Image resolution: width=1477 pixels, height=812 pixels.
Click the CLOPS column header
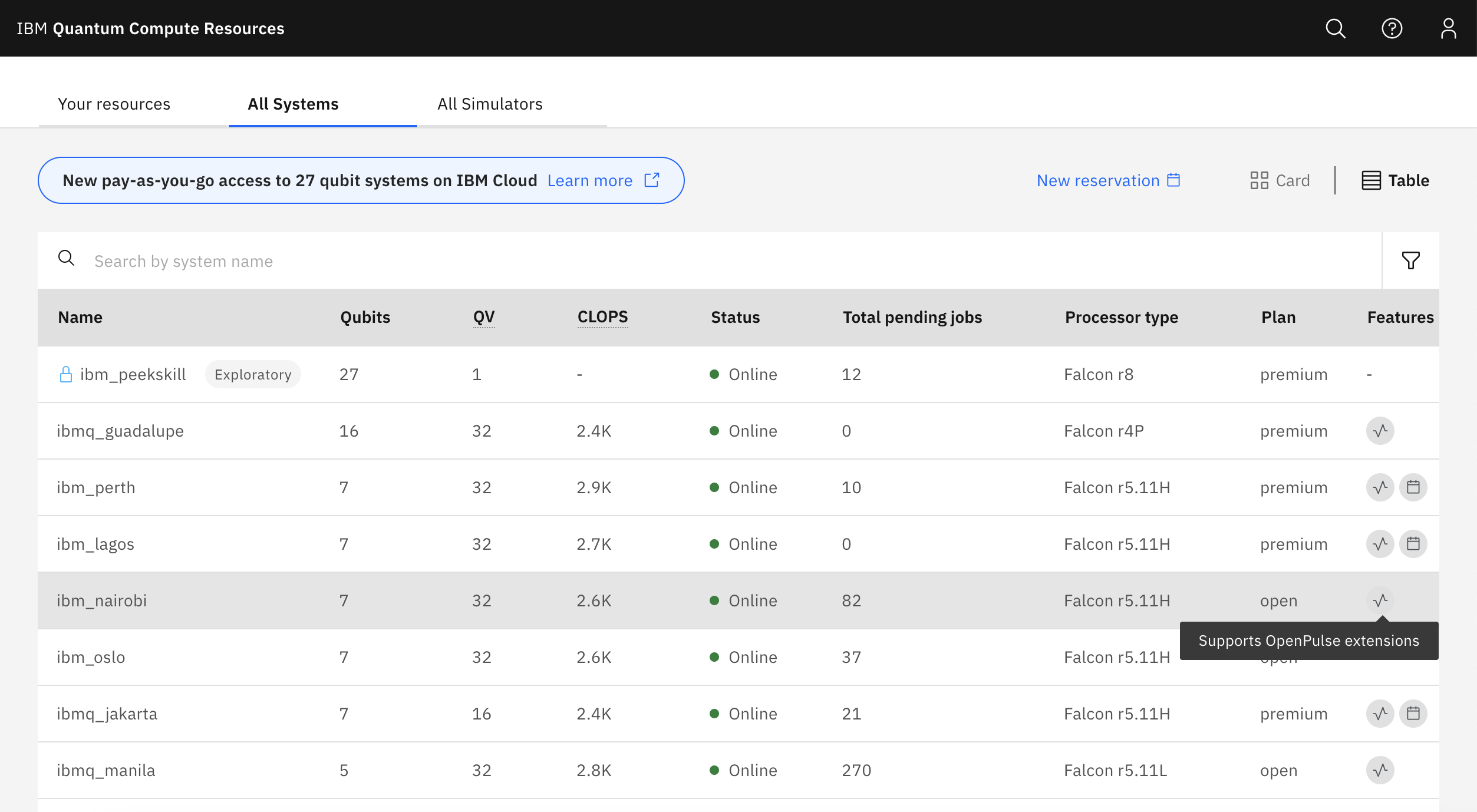[602, 317]
